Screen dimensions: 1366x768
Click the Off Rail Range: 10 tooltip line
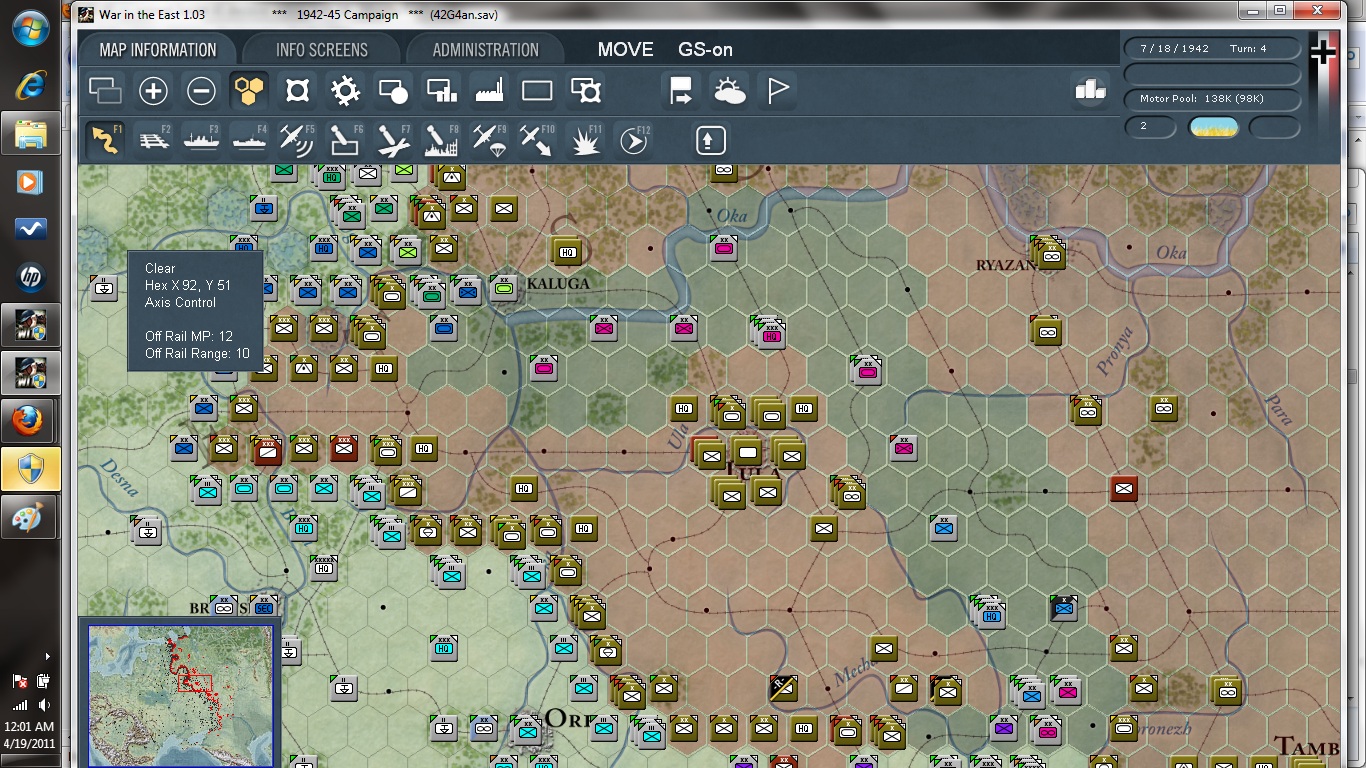coord(197,353)
